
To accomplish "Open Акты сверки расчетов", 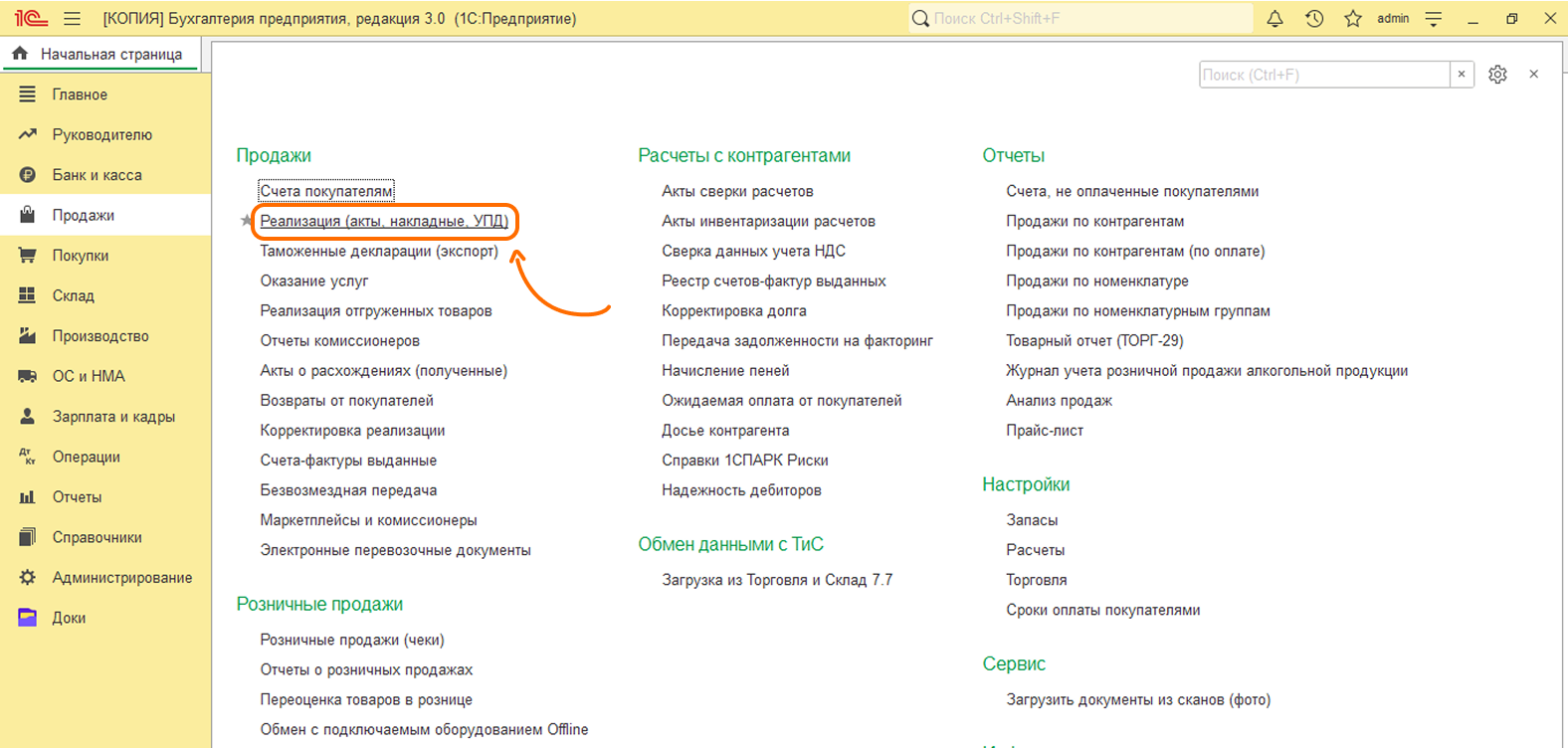I will click(x=737, y=191).
